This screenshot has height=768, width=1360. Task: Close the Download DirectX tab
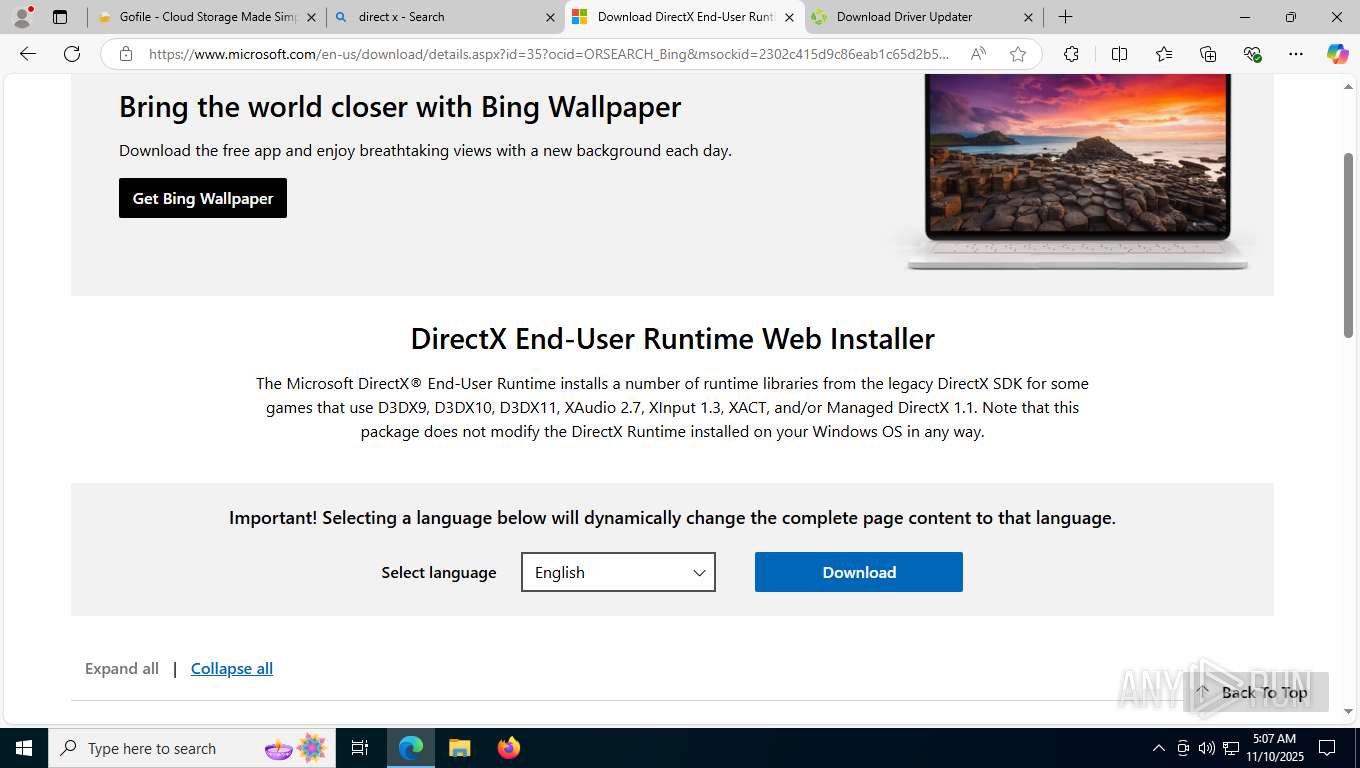(789, 17)
